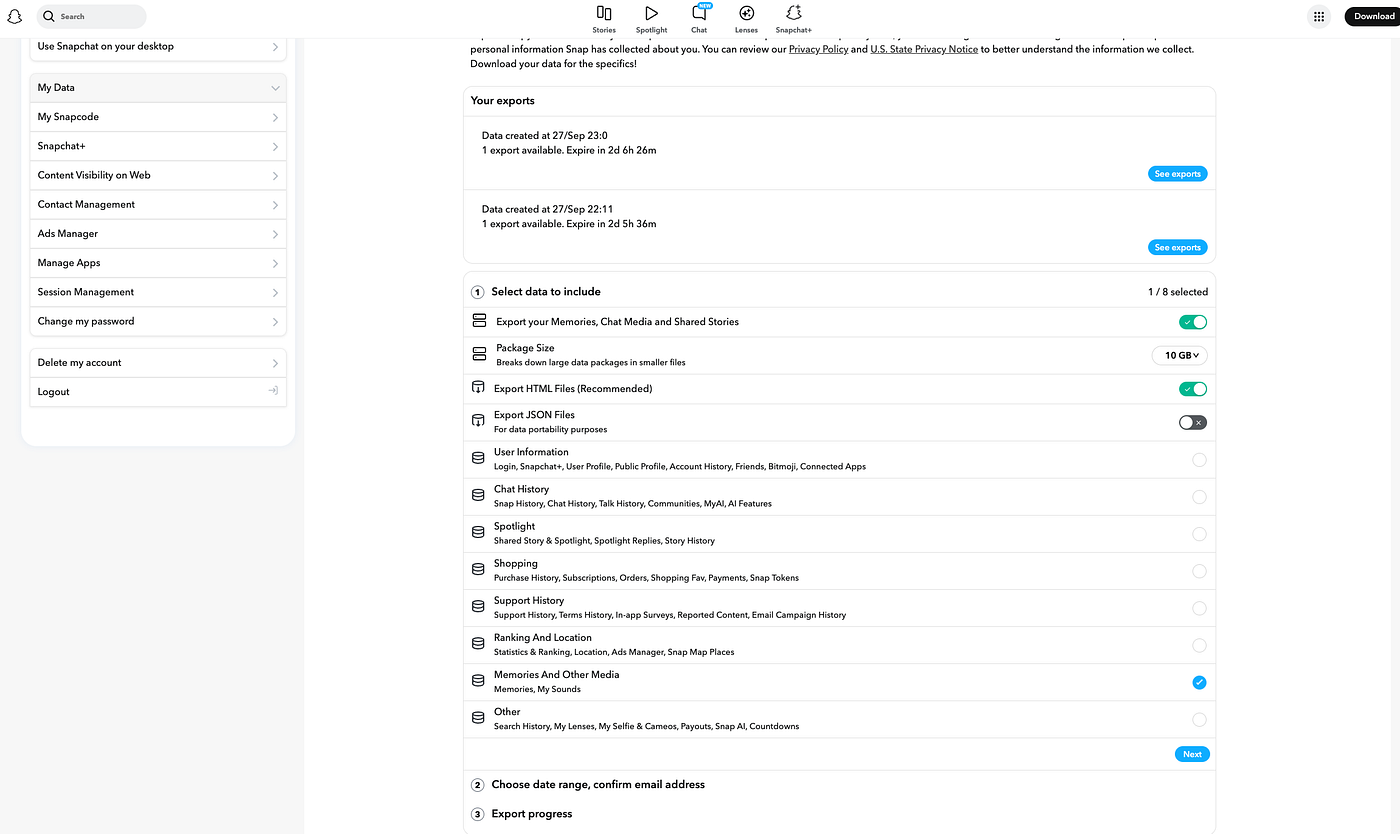Image resolution: width=1400 pixels, height=834 pixels.
Task: Open the U.S. State Privacy Notice link
Action: 924,49
